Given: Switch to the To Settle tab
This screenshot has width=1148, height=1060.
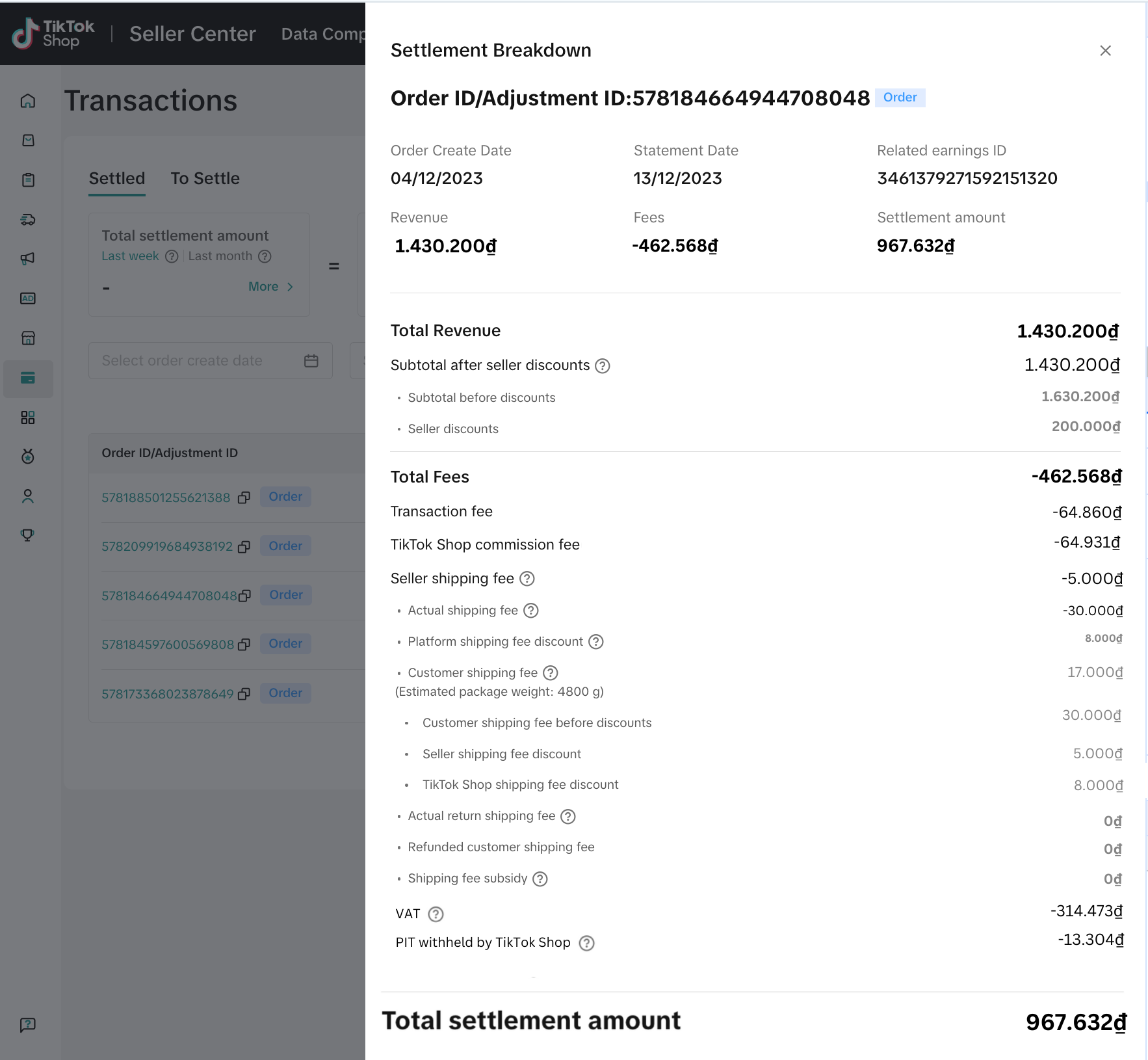Looking at the screenshot, I should tap(205, 178).
